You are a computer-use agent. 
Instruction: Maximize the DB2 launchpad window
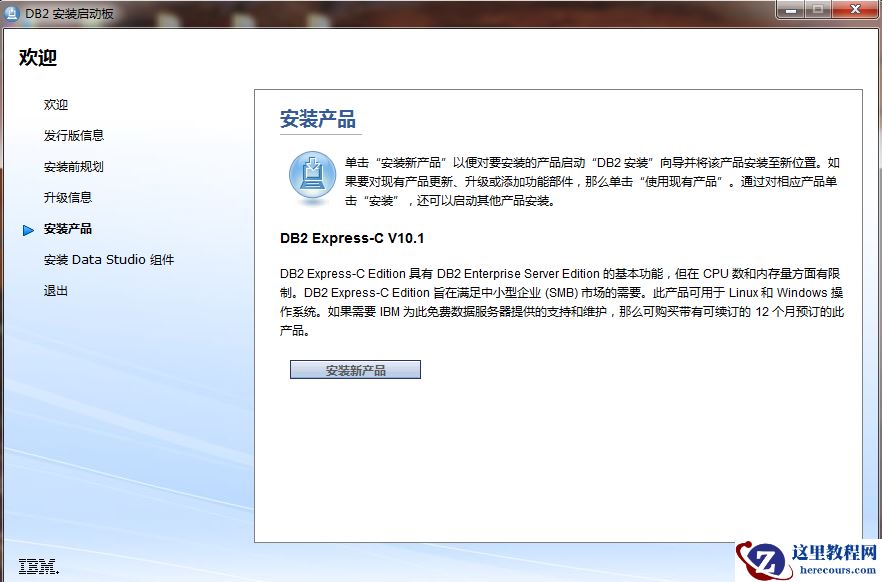click(x=818, y=10)
